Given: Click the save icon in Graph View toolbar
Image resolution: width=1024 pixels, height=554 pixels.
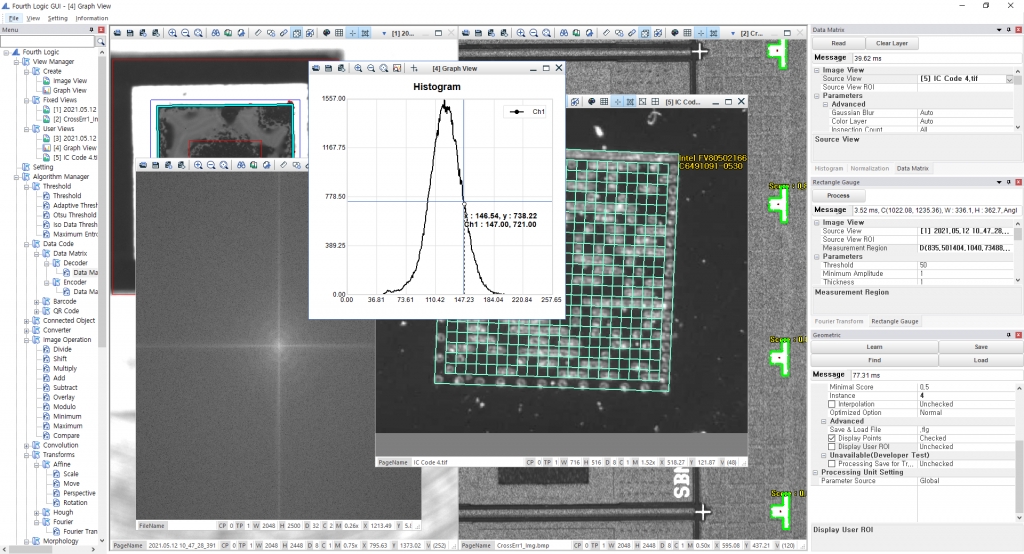Looking at the screenshot, I should 328,68.
